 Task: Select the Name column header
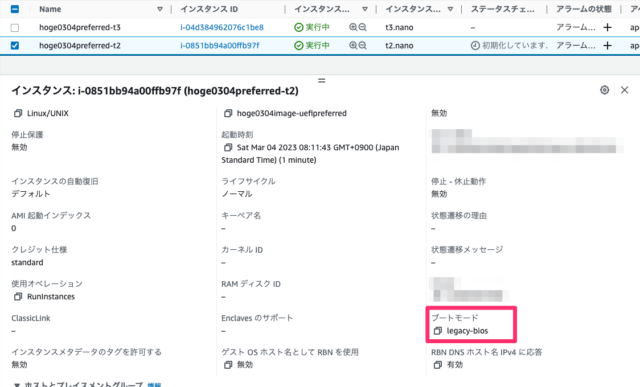(x=50, y=9)
